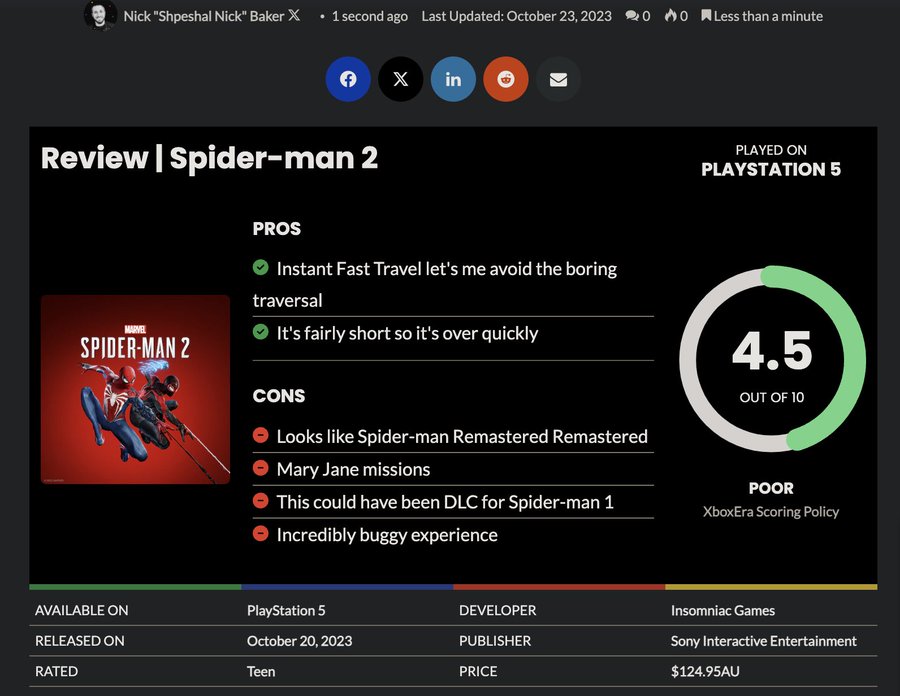The width and height of the screenshot is (900, 696).
Task: Click the Spider-Man 2 cover art
Action: point(135,389)
